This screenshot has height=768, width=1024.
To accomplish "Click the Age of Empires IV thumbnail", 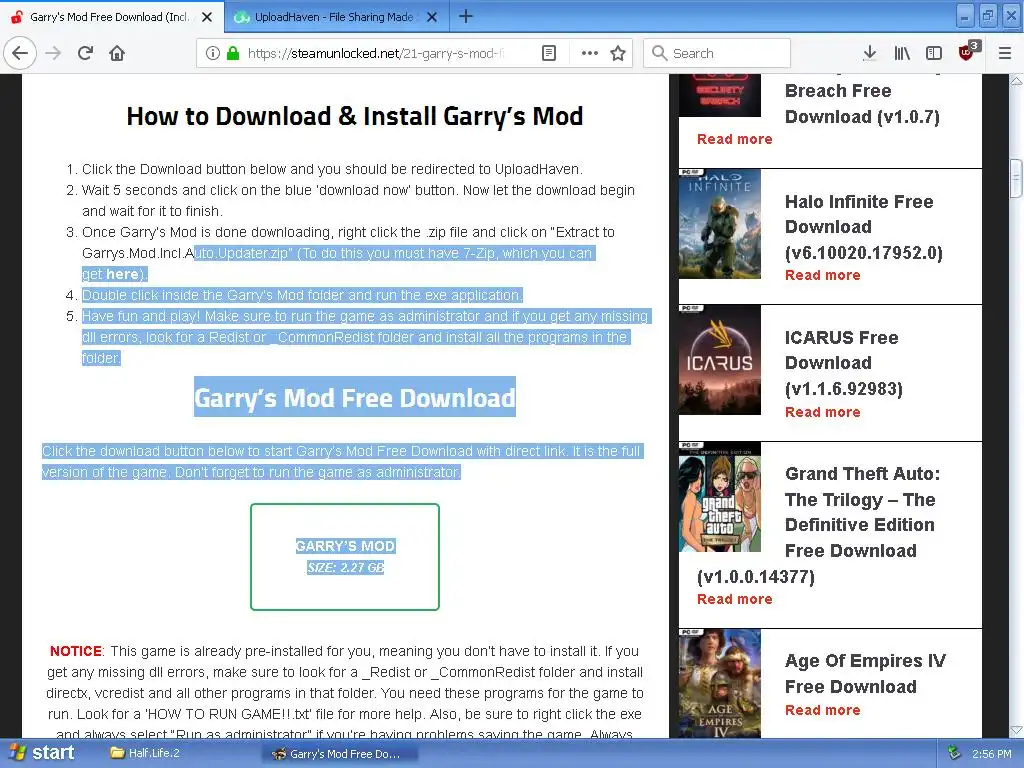I will 720,684.
